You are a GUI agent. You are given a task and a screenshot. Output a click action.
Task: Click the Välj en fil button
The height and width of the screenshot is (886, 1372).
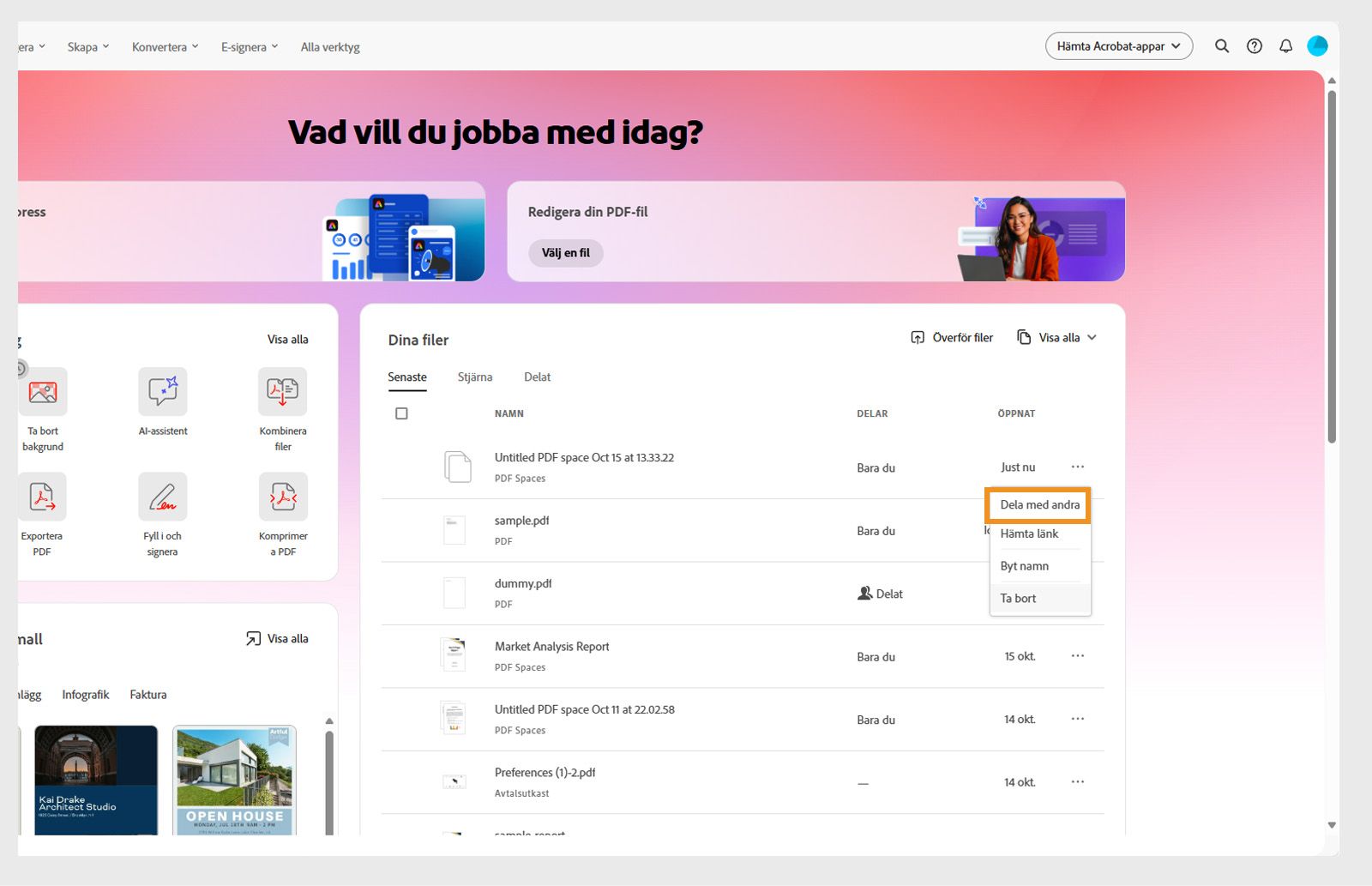(x=565, y=253)
